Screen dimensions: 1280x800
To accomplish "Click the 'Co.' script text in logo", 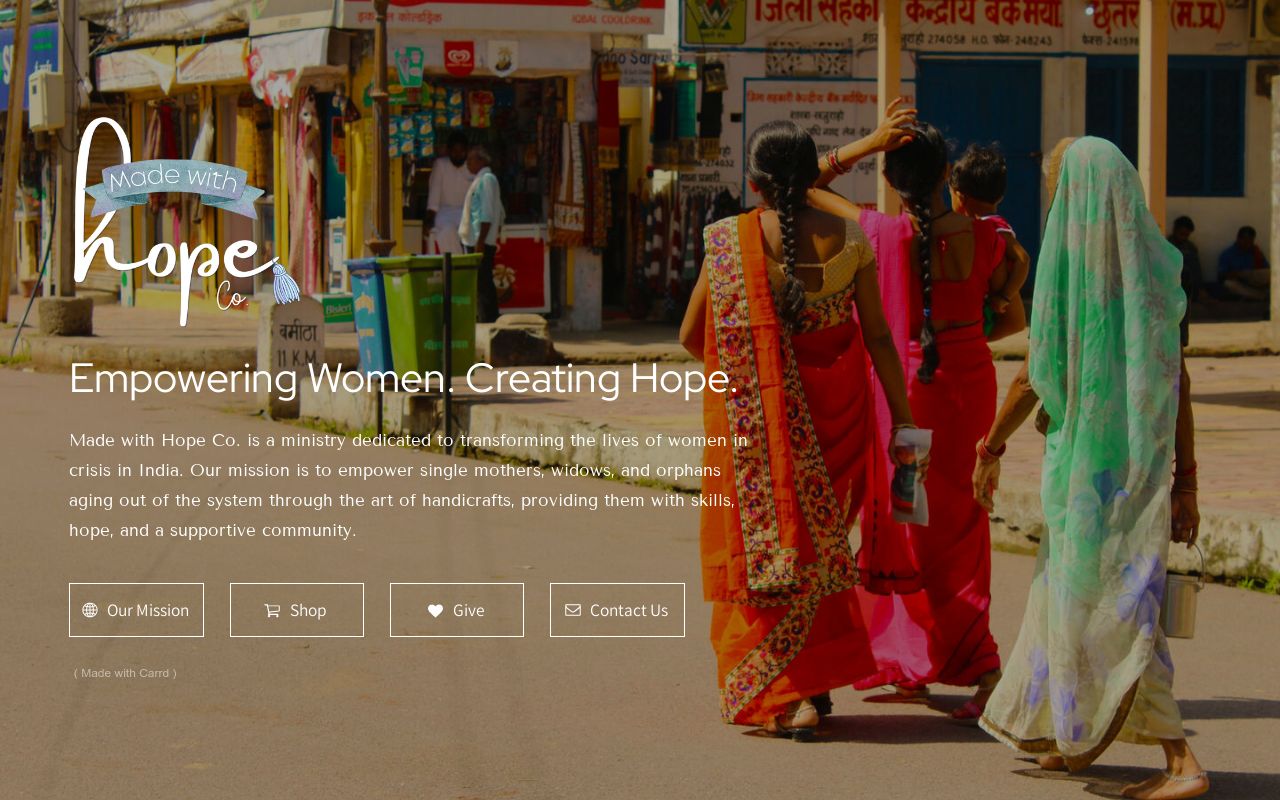I will coord(232,297).
